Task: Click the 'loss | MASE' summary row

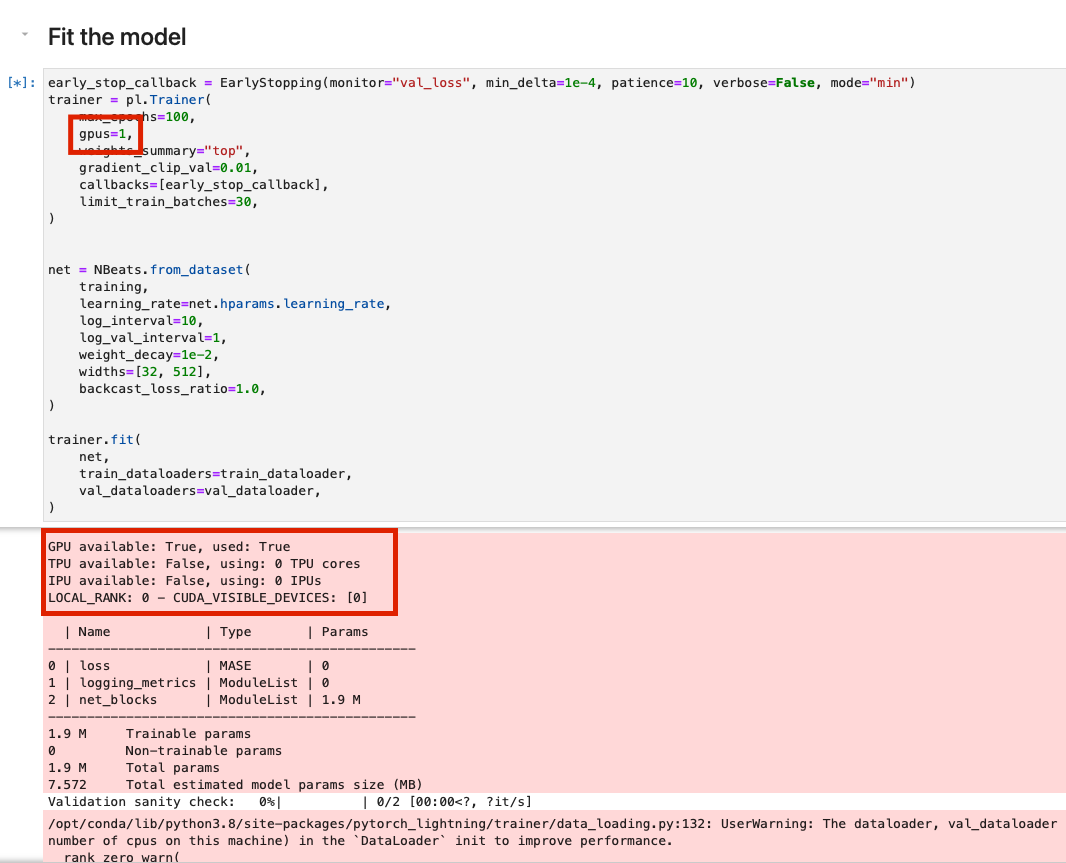Action: click(x=188, y=666)
